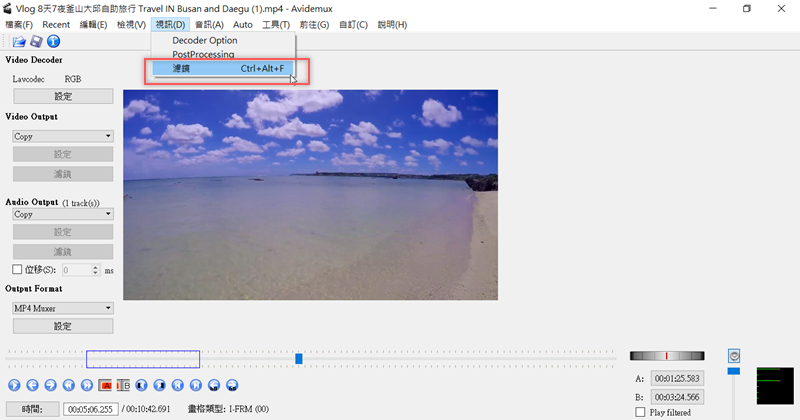Skip forward 60 seconds with the forward-60 icon

pyautogui.click(x=232, y=385)
